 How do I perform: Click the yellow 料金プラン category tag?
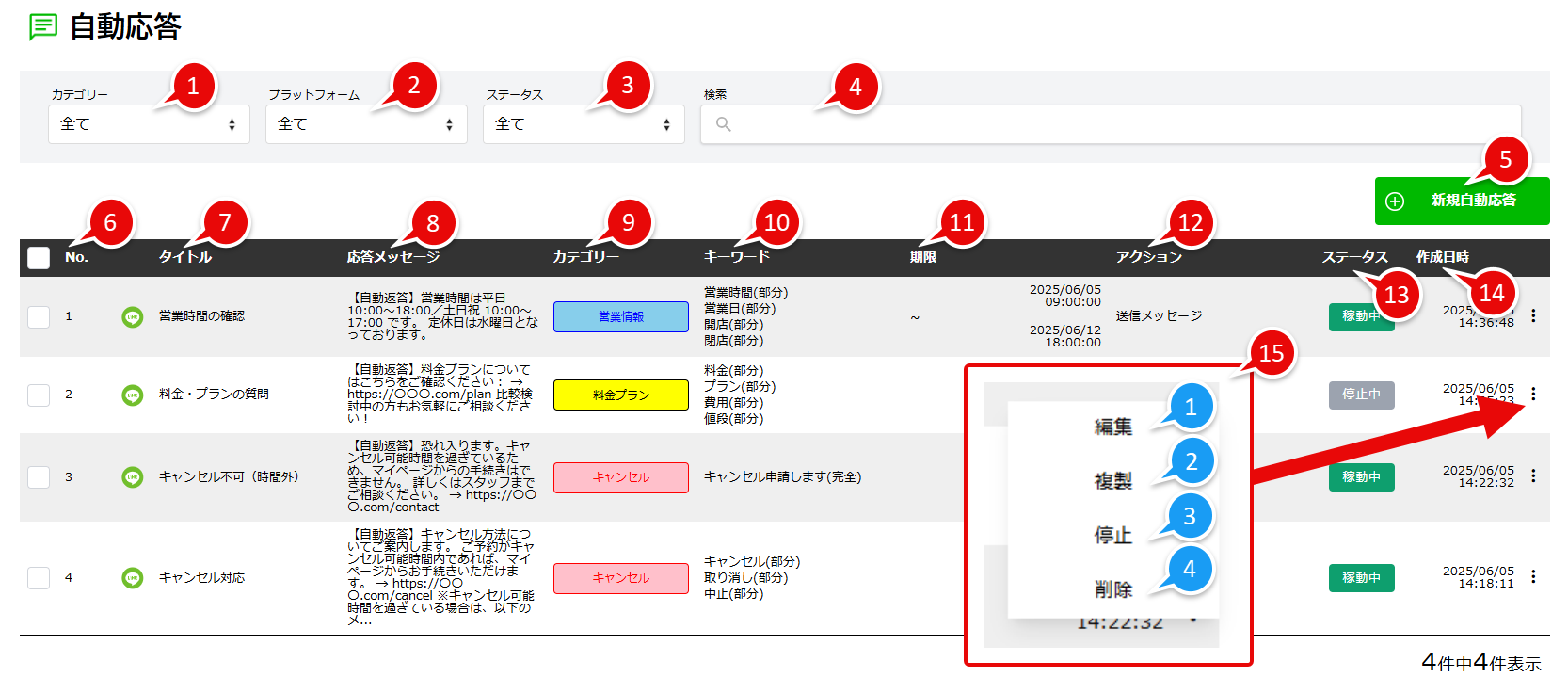[621, 395]
